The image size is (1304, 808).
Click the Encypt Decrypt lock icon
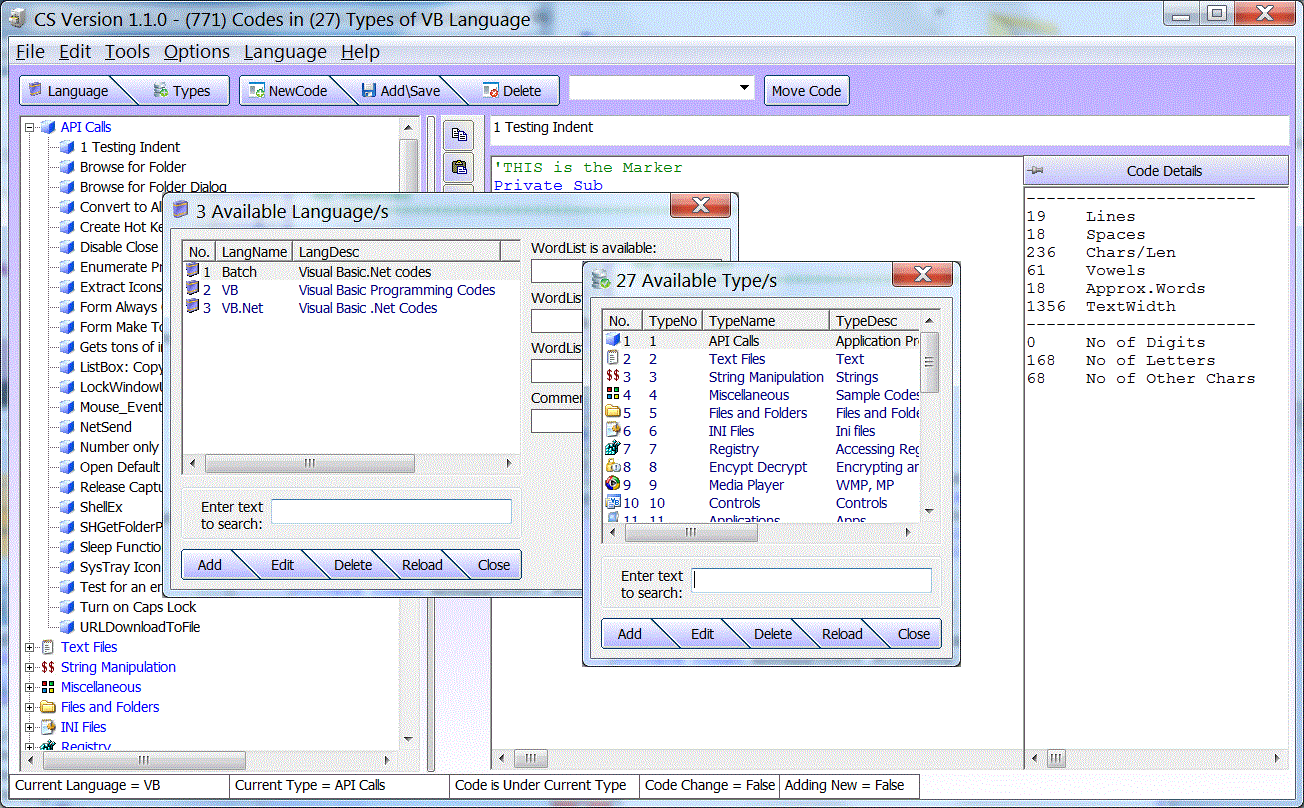pyautogui.click(x=613, y=467)
